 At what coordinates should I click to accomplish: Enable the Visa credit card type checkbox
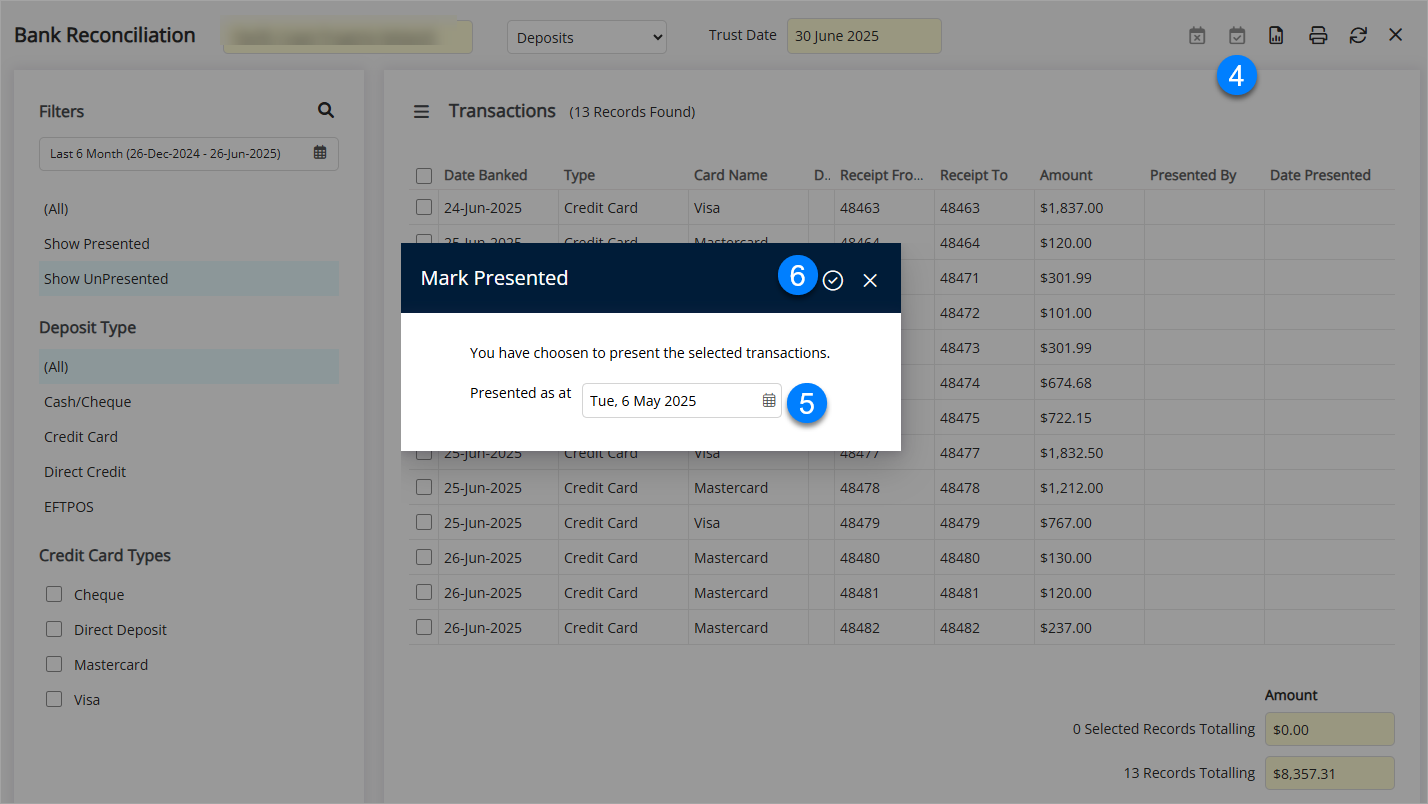(54, 700)
